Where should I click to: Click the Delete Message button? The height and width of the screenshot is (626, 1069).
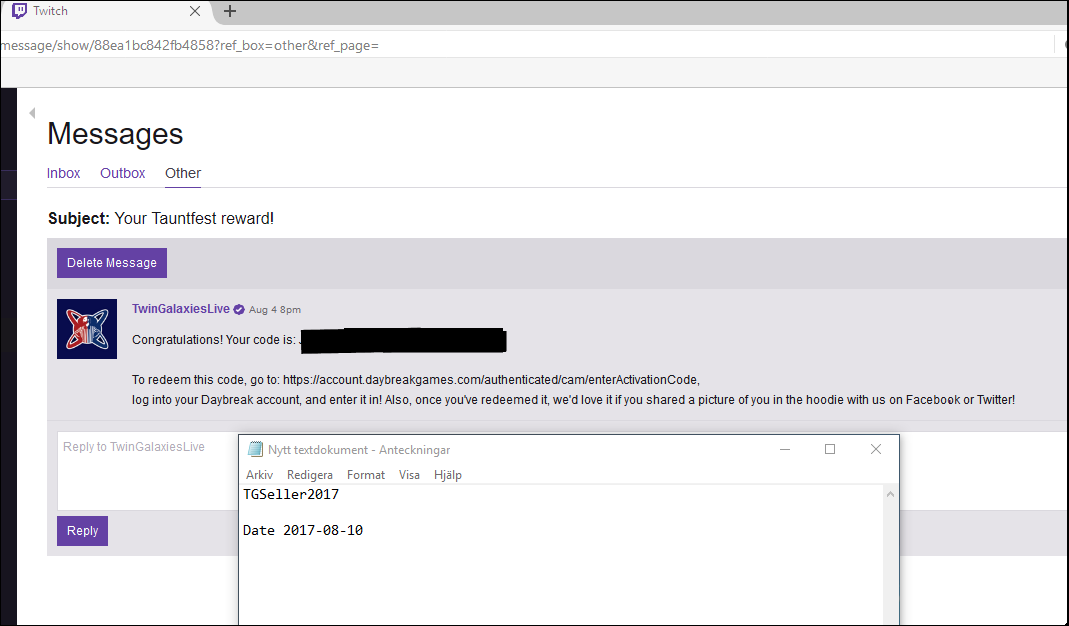coord(112,263)
